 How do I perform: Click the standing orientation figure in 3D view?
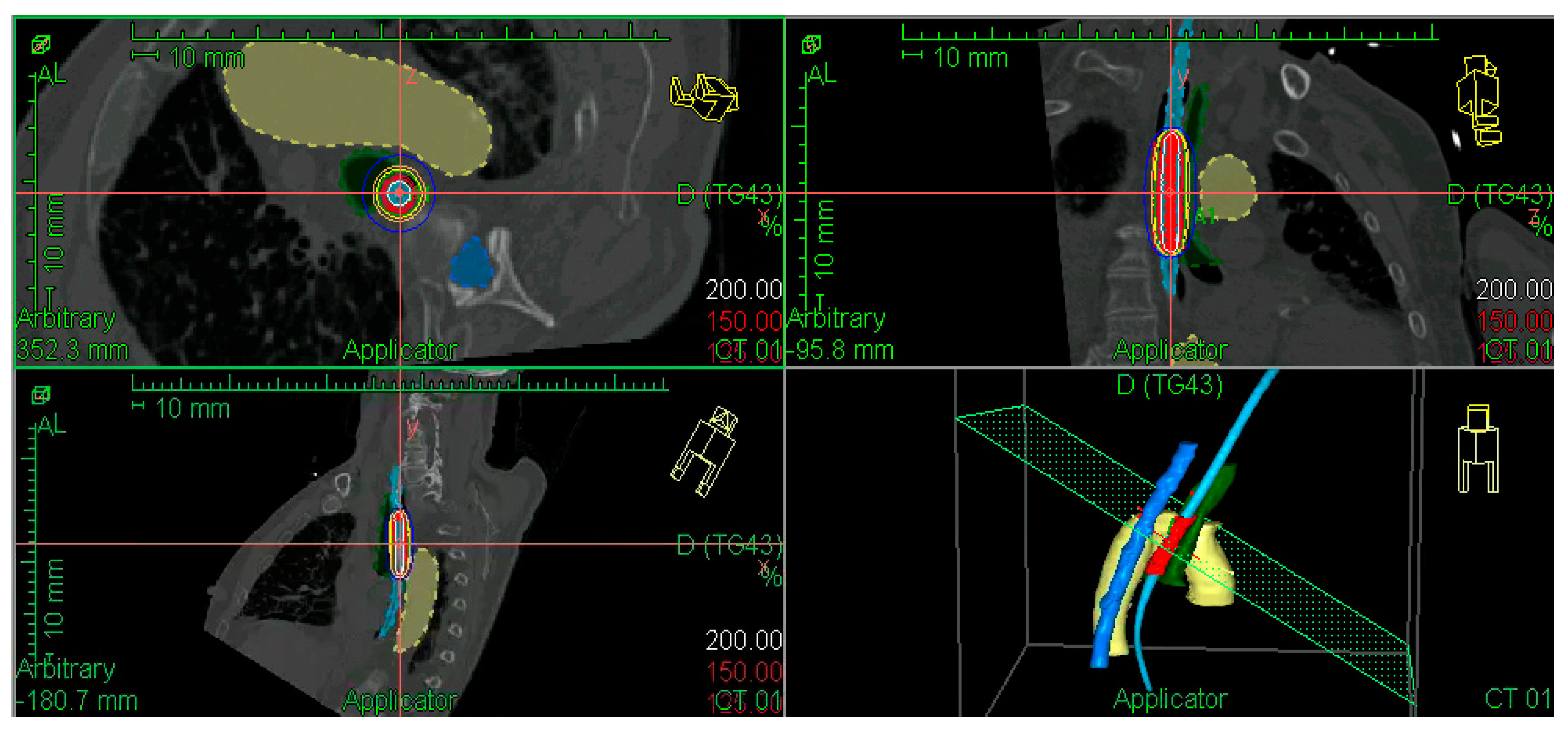pyautogui.click(x=1478, y=448)
